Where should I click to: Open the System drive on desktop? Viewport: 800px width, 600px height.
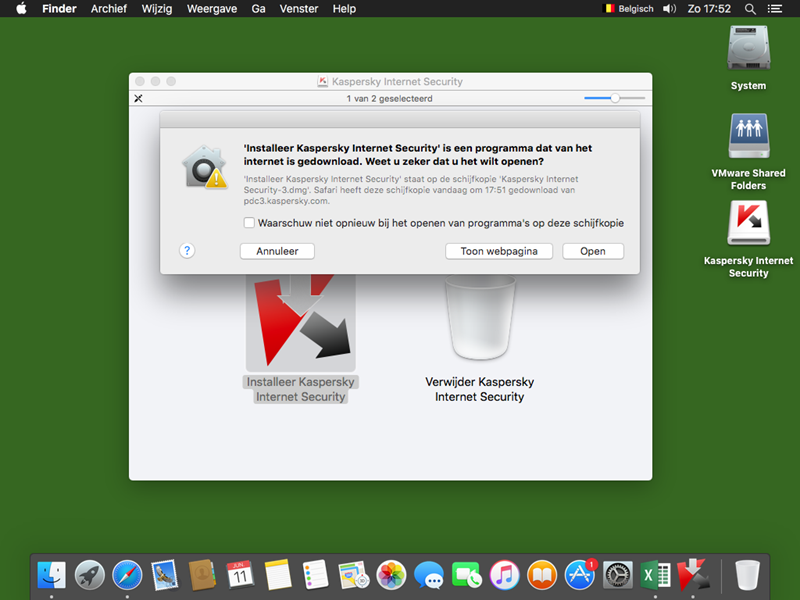(748, 50)
